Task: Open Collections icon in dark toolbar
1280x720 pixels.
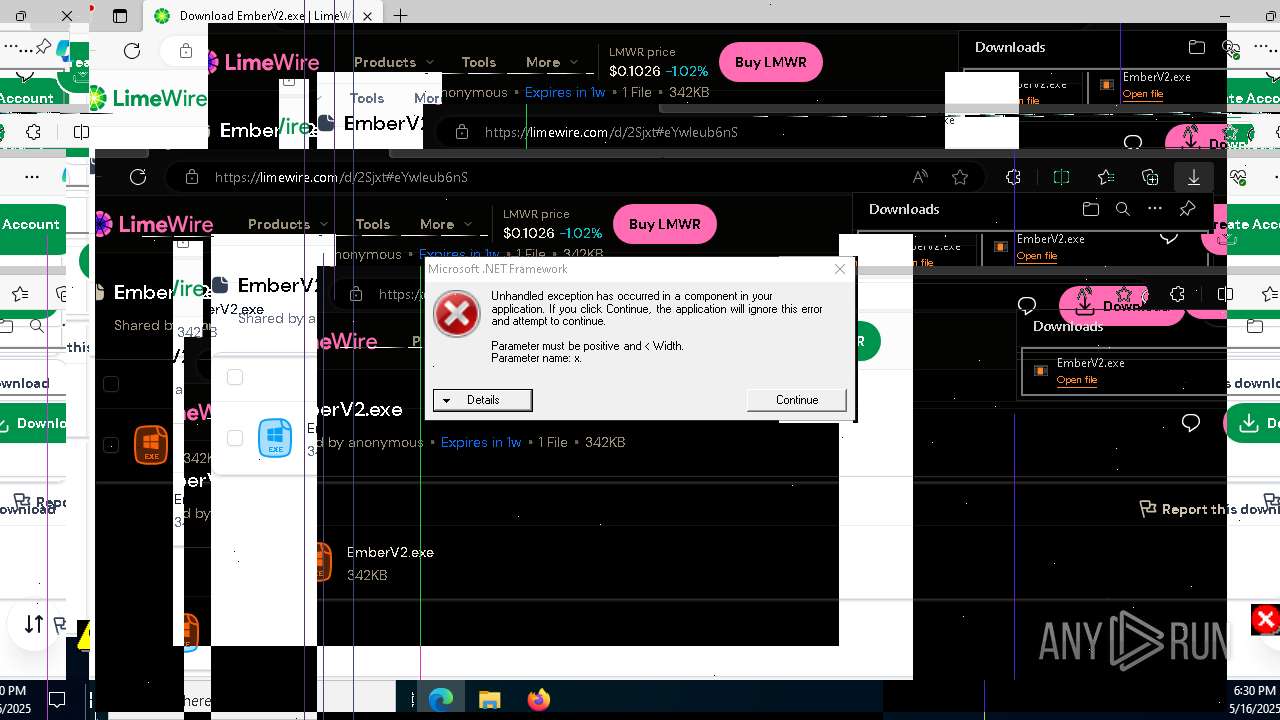Action: pyautogui.click(x=1150, y=177)
